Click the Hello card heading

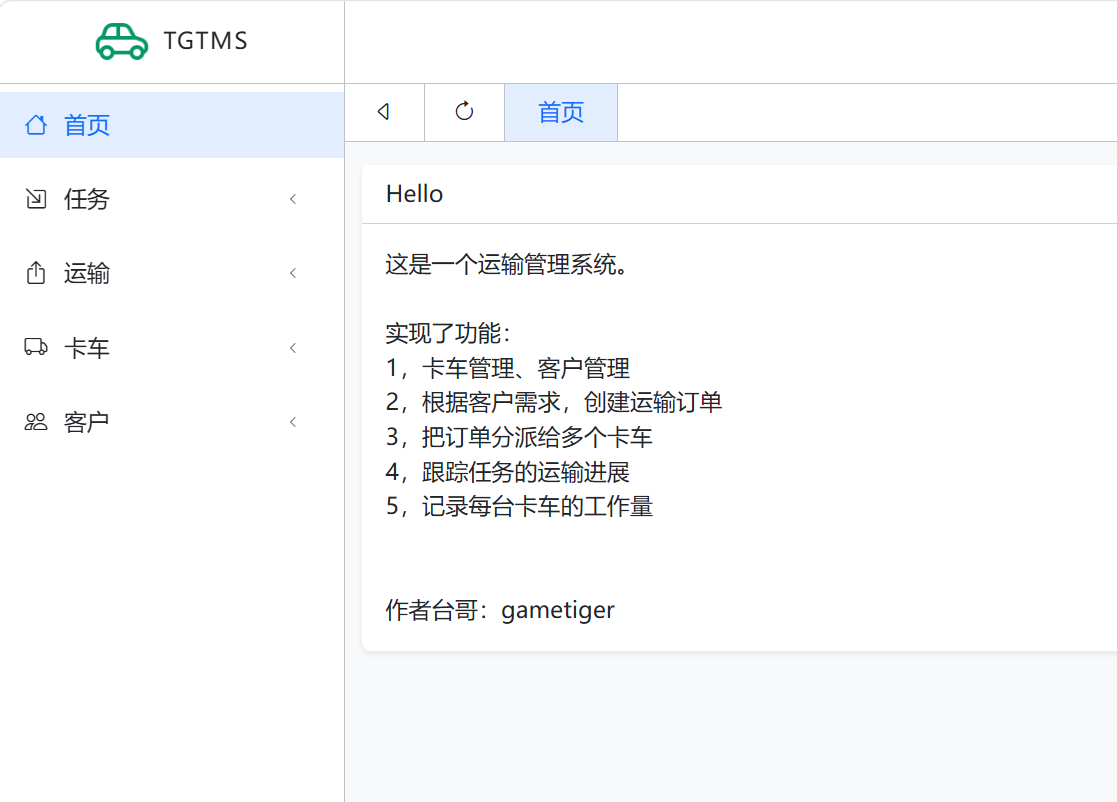(415, 194)
